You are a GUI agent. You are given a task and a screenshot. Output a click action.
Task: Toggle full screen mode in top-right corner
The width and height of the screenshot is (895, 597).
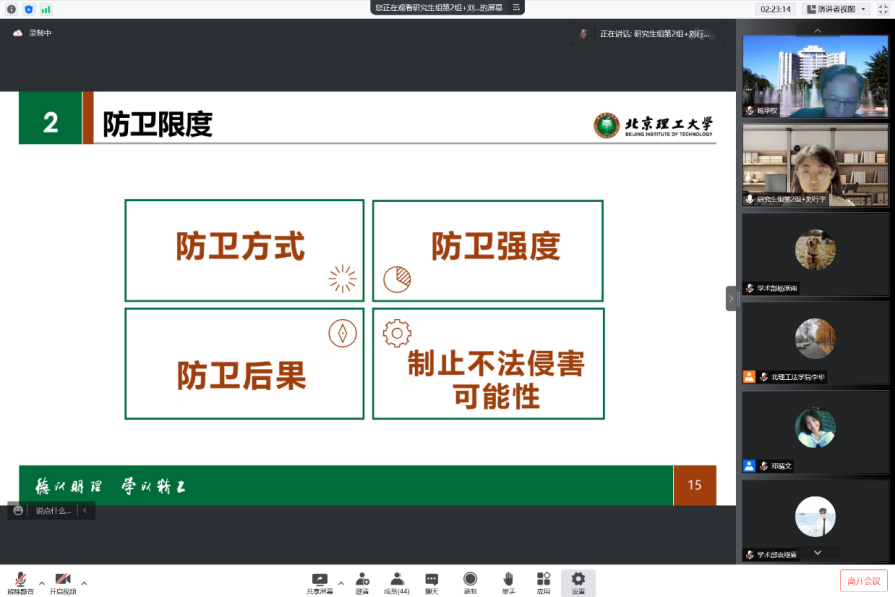tap(882, 9)
